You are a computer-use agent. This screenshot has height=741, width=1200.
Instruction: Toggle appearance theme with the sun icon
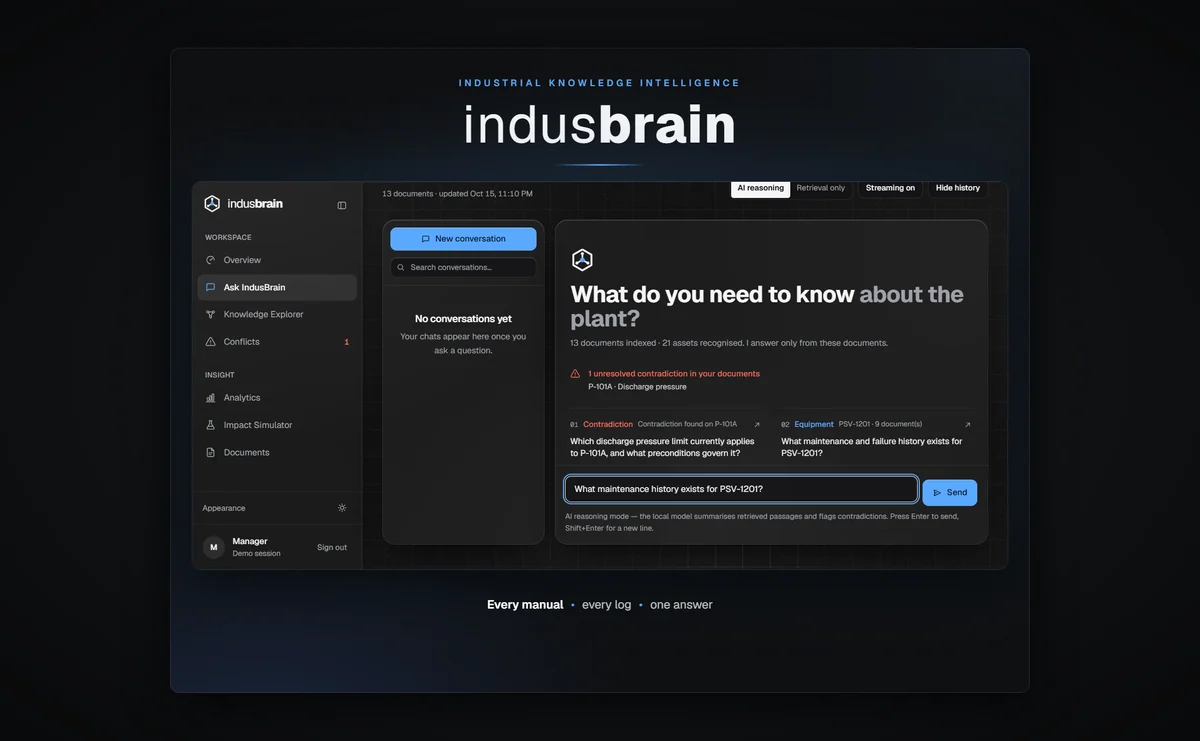342,508
